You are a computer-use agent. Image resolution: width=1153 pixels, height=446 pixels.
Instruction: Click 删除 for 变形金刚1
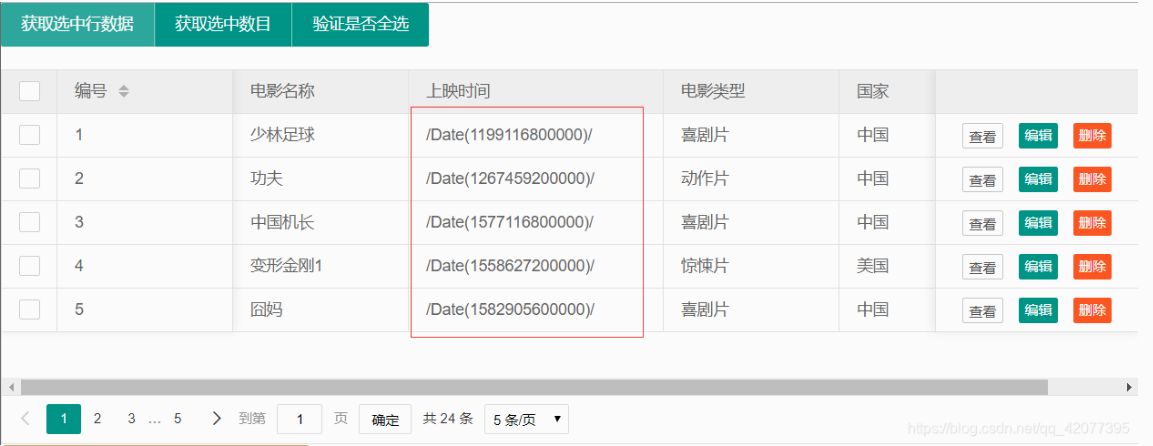pos(1092,267)
